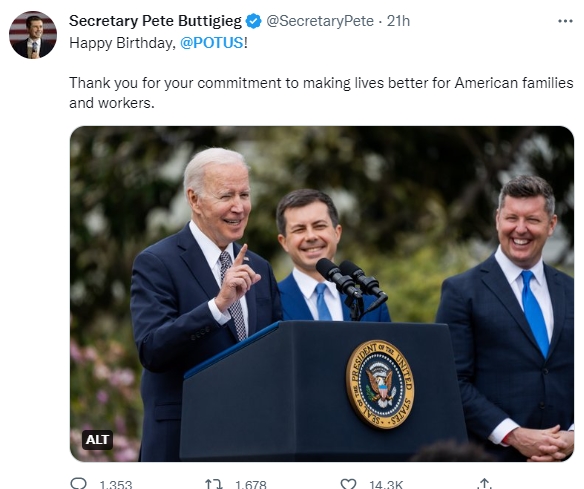The height and width of the screenshot is (489, 584).
Task: Click the 'Happy Birthday,' tweet text
Action: point(122,43)
